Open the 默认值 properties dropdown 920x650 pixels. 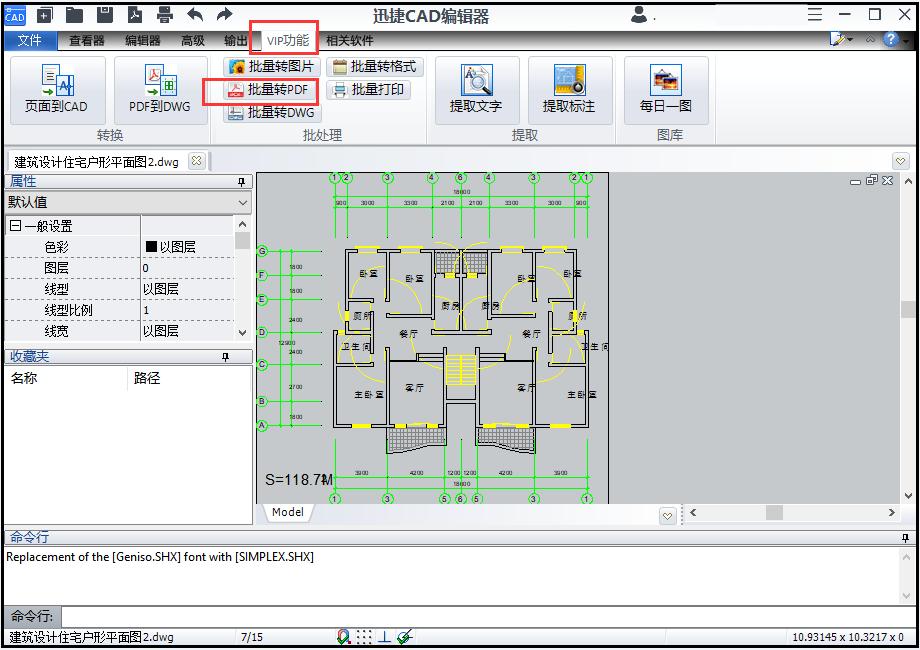coord(243,202)
